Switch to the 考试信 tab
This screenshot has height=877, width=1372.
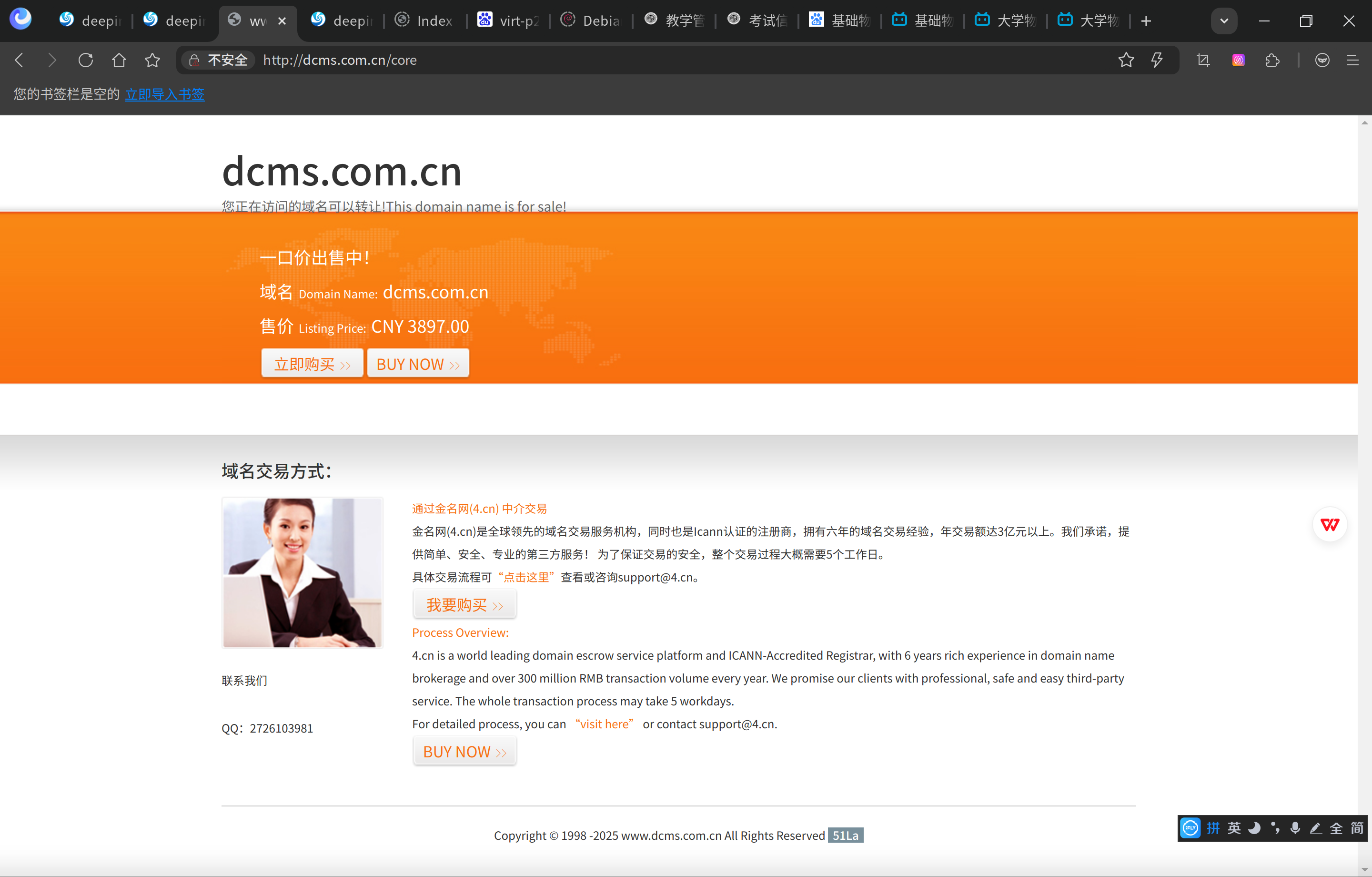757,21
